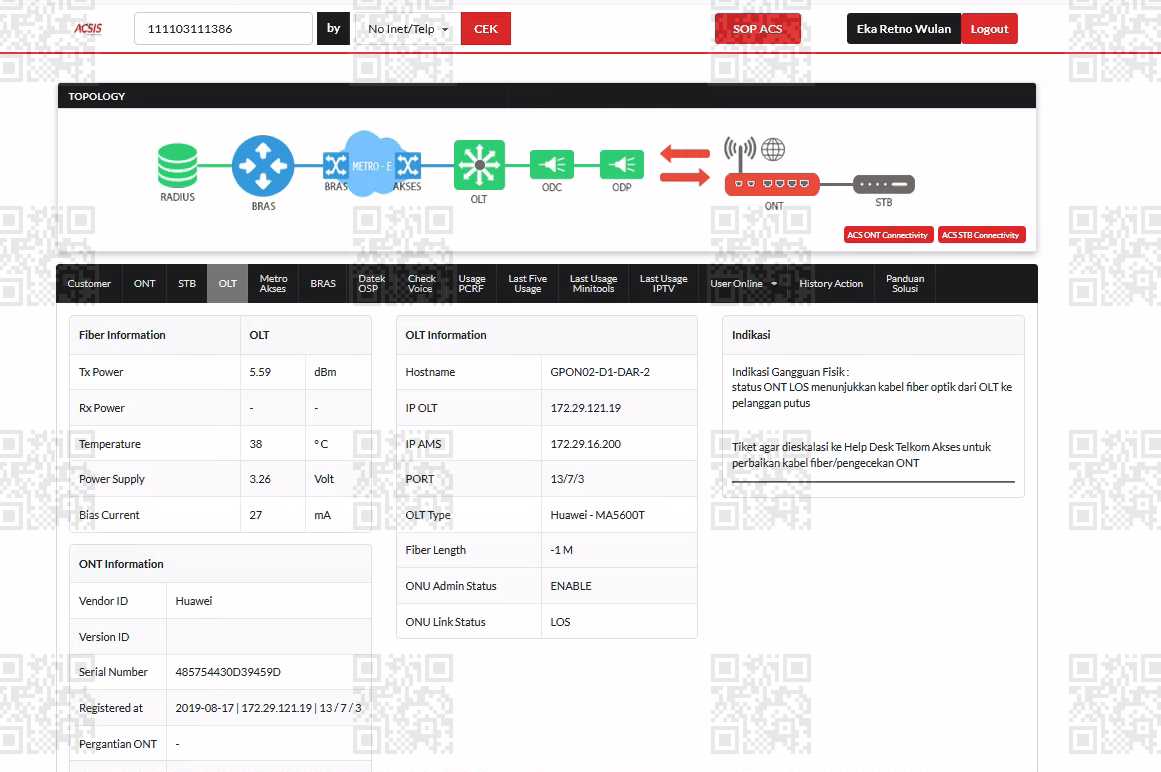Expand the User Online dropdown menu
Image resolution: width=1161 pixels, height=772 pixels.
click(743, 283)
